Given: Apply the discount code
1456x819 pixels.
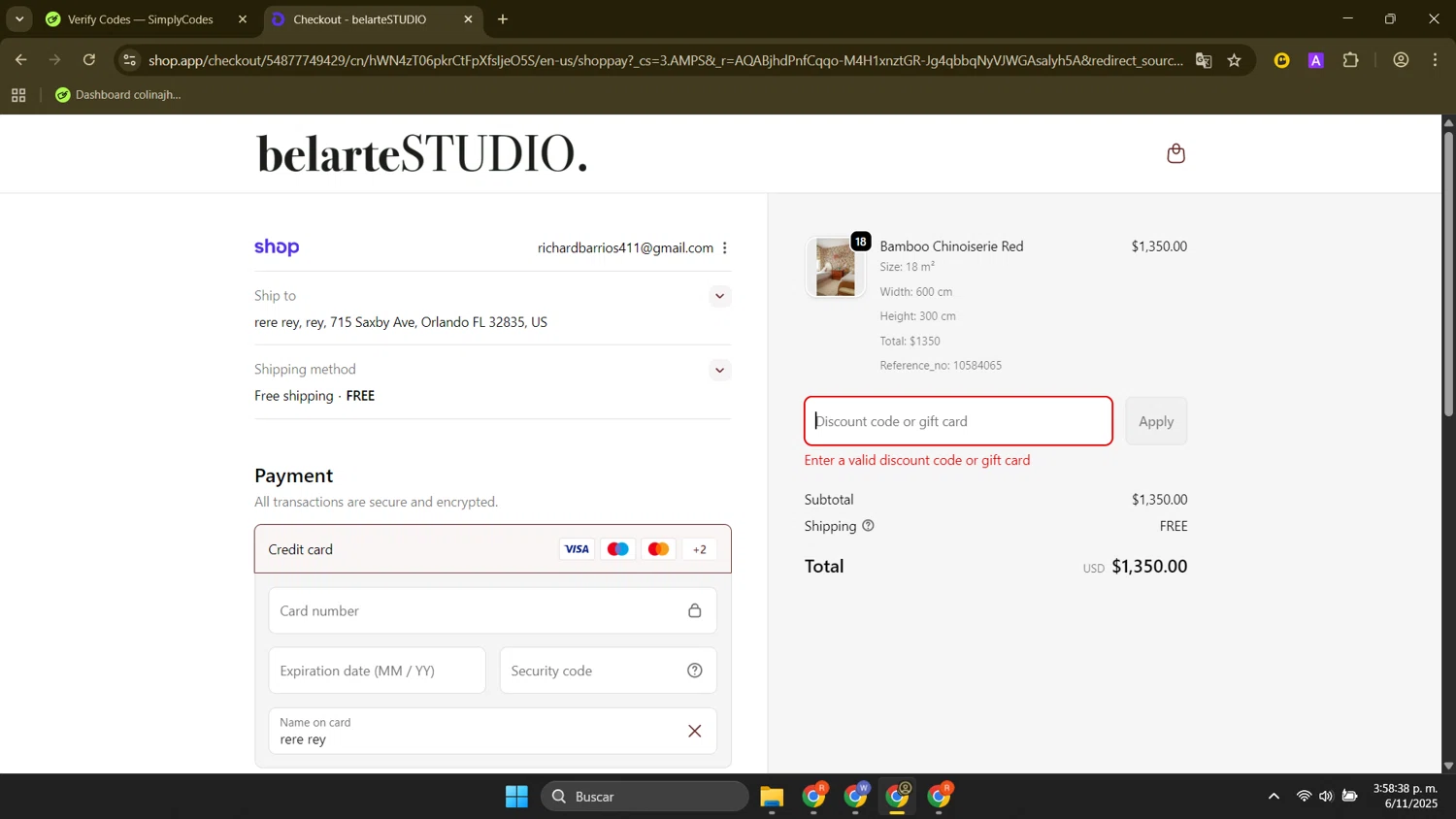Looking at the screenshot, I should tap(1156, 421).
